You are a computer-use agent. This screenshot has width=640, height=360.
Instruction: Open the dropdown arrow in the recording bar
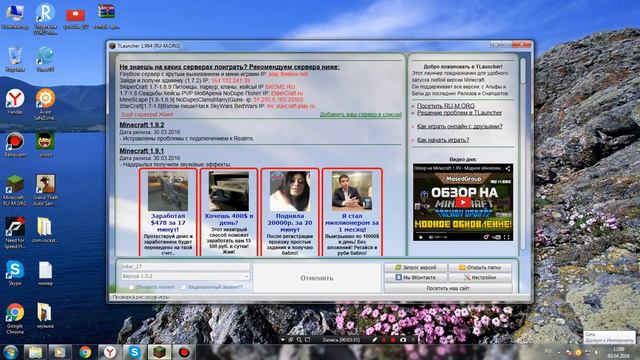coord(282,340)
